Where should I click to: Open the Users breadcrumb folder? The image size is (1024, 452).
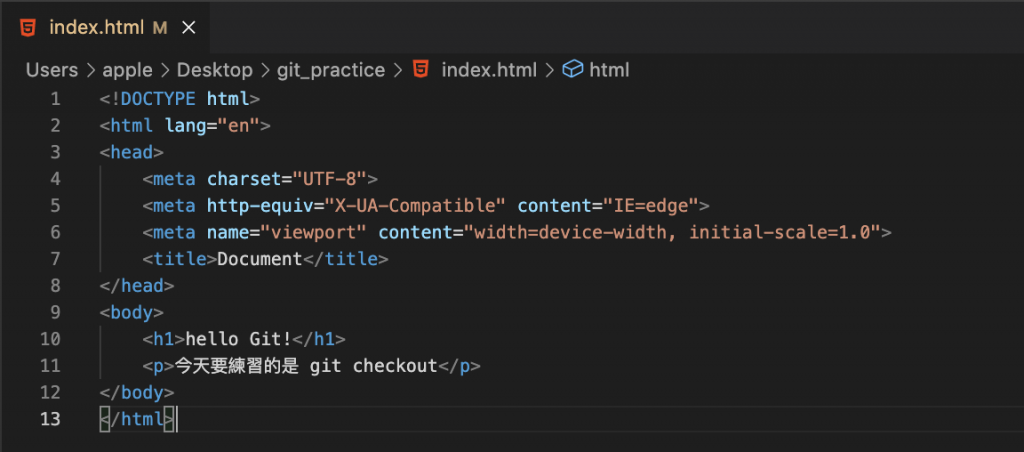(52, 70)
